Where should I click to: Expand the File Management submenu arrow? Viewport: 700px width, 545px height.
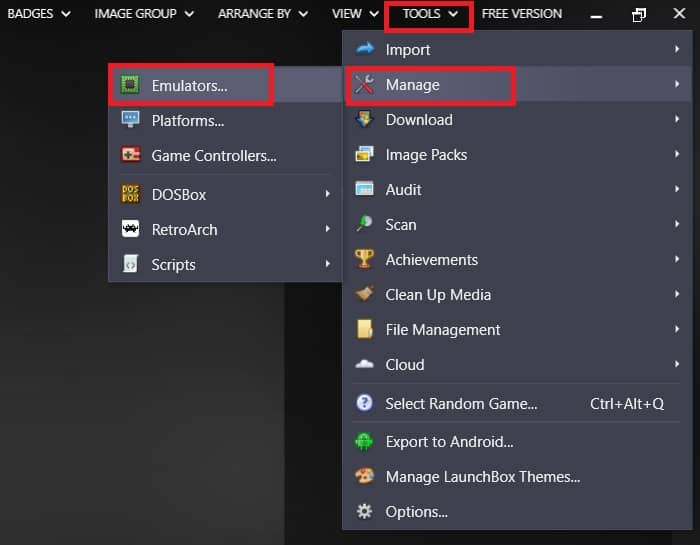point(677,329)
